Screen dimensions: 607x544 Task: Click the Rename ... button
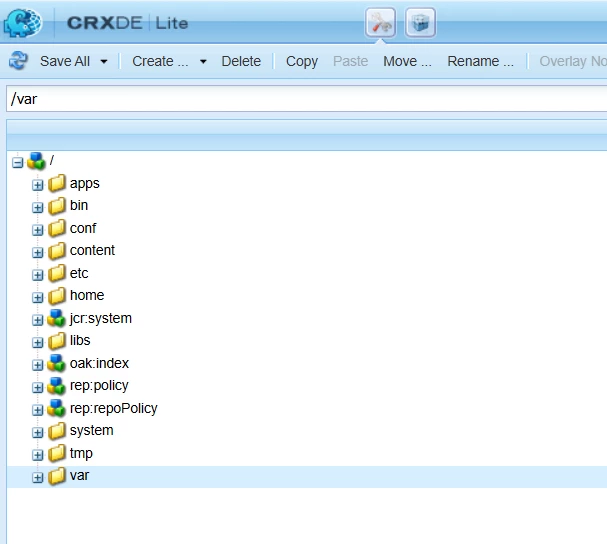click(x=480, y=61)
